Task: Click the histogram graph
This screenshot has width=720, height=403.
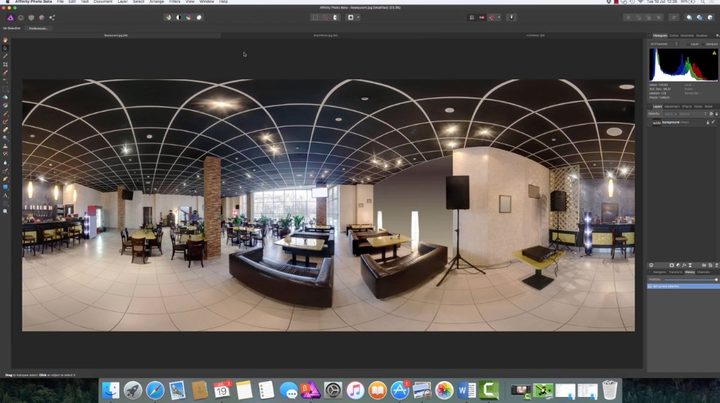Action: 683,65
